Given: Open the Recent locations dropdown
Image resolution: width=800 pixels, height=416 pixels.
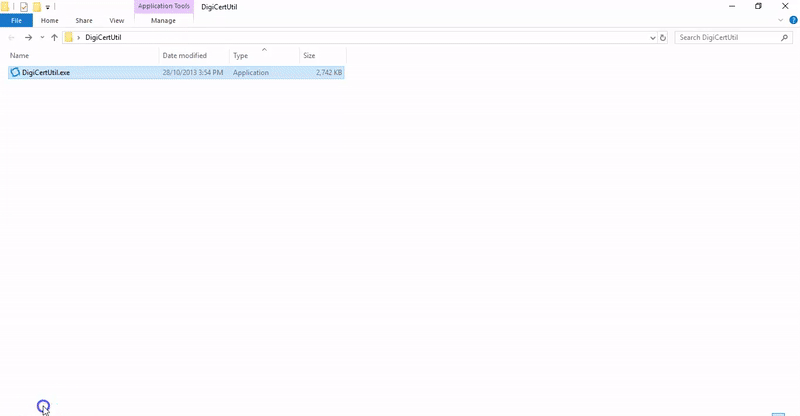Looking at the screenshot, I should [x=42, y=37].
